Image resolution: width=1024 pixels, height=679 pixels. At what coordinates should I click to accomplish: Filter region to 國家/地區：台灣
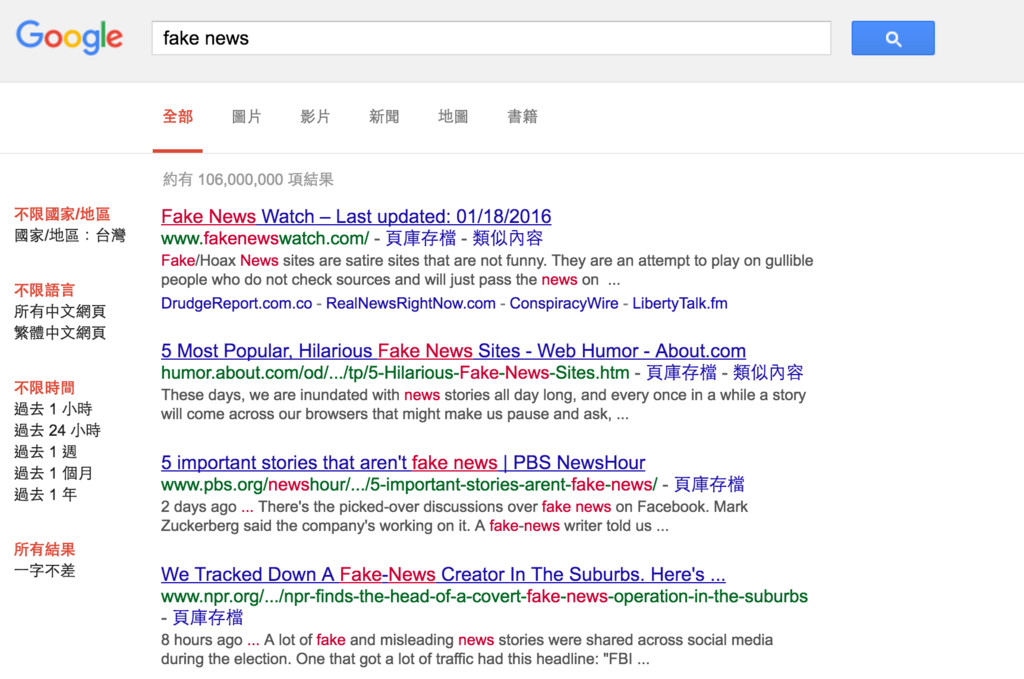pyautogui.click(x=70, y=236)
